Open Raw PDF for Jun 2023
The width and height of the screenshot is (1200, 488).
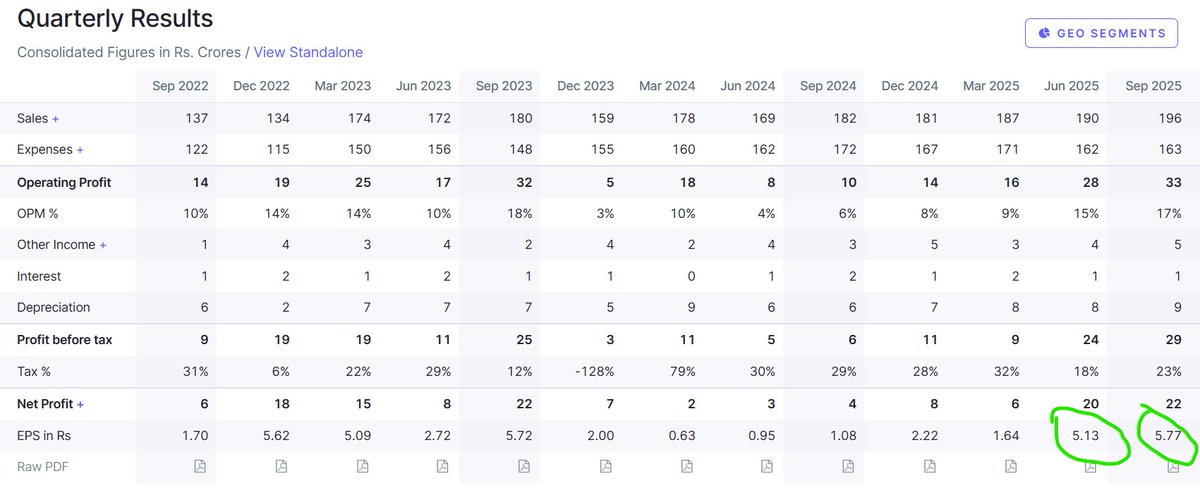click(443, 467)
